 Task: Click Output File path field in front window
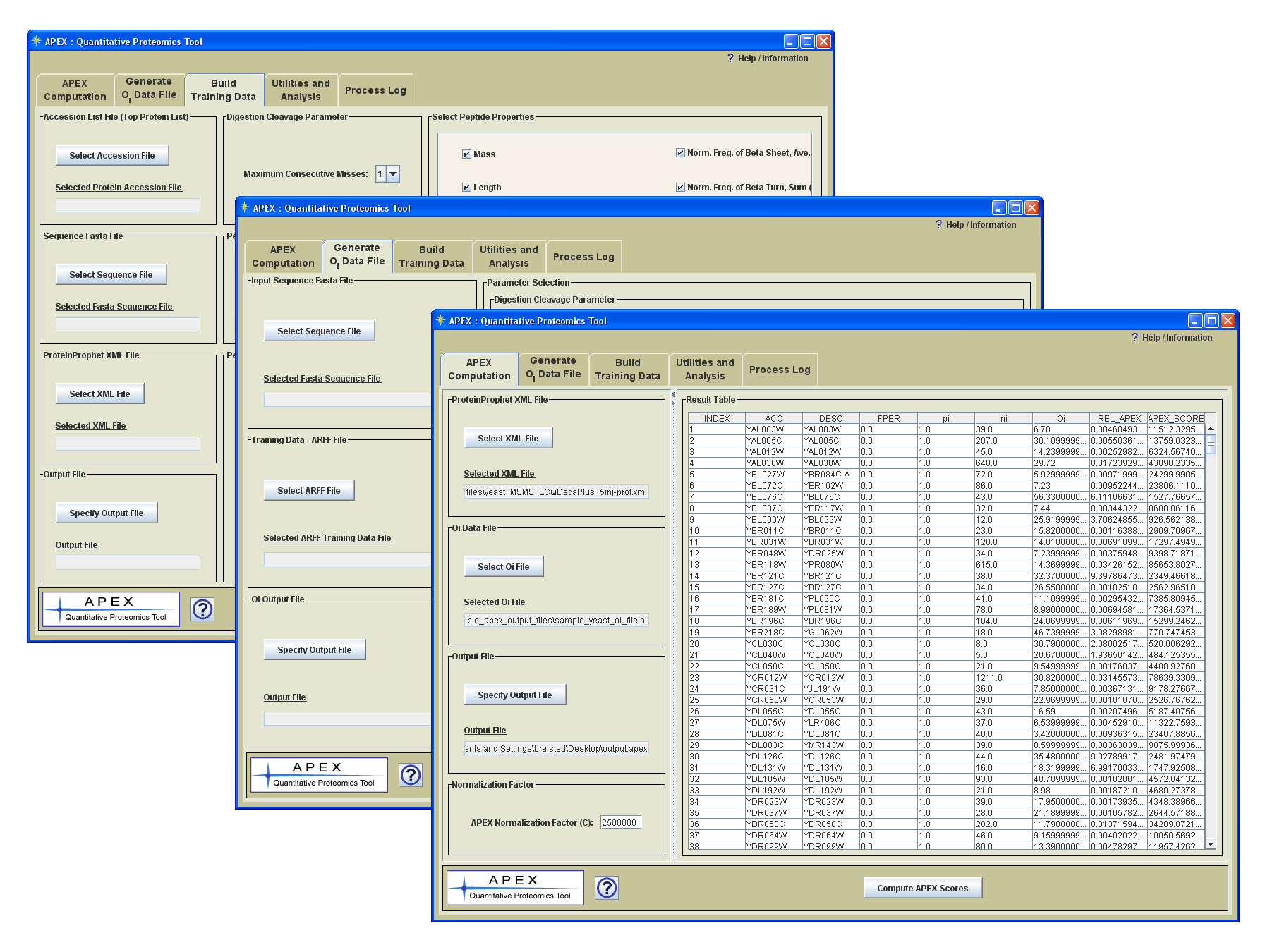click(x=557, y=749)
